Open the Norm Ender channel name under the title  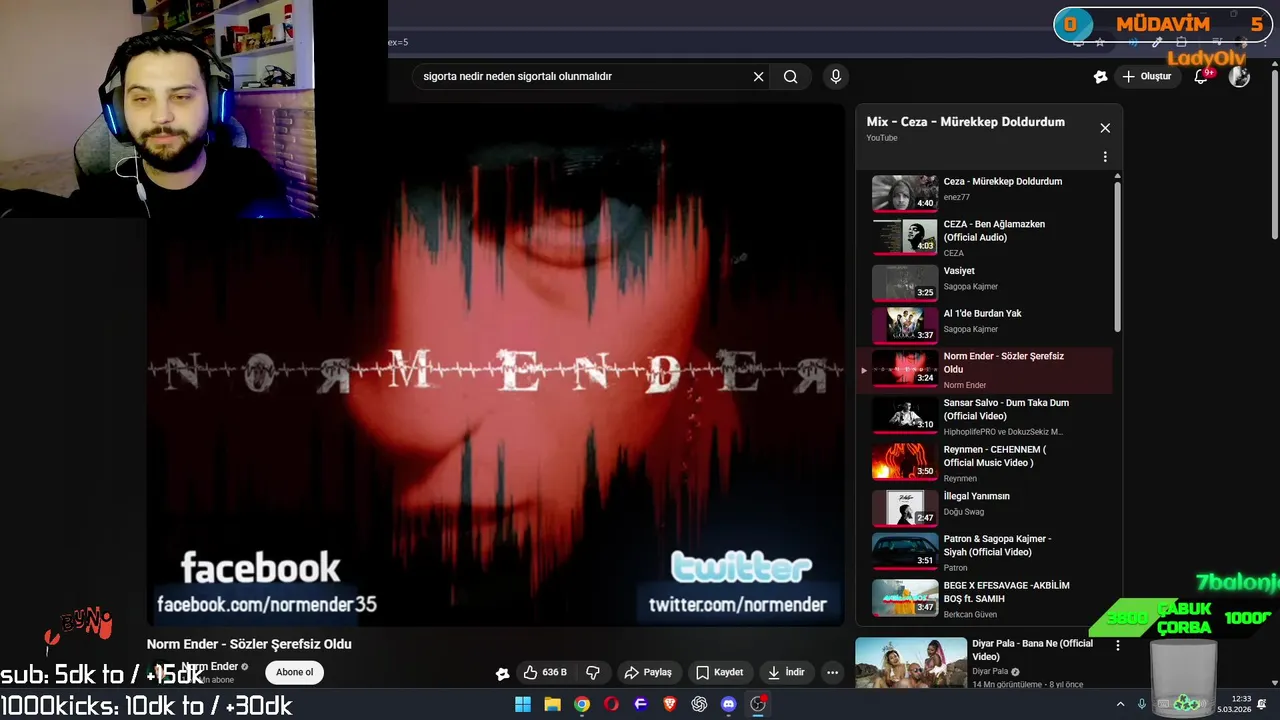[x=210, y=666]
